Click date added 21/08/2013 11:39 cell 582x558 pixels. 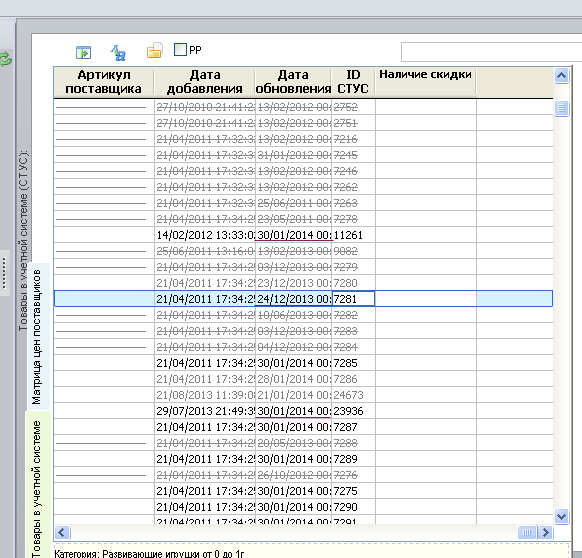[x=205, y=395]
